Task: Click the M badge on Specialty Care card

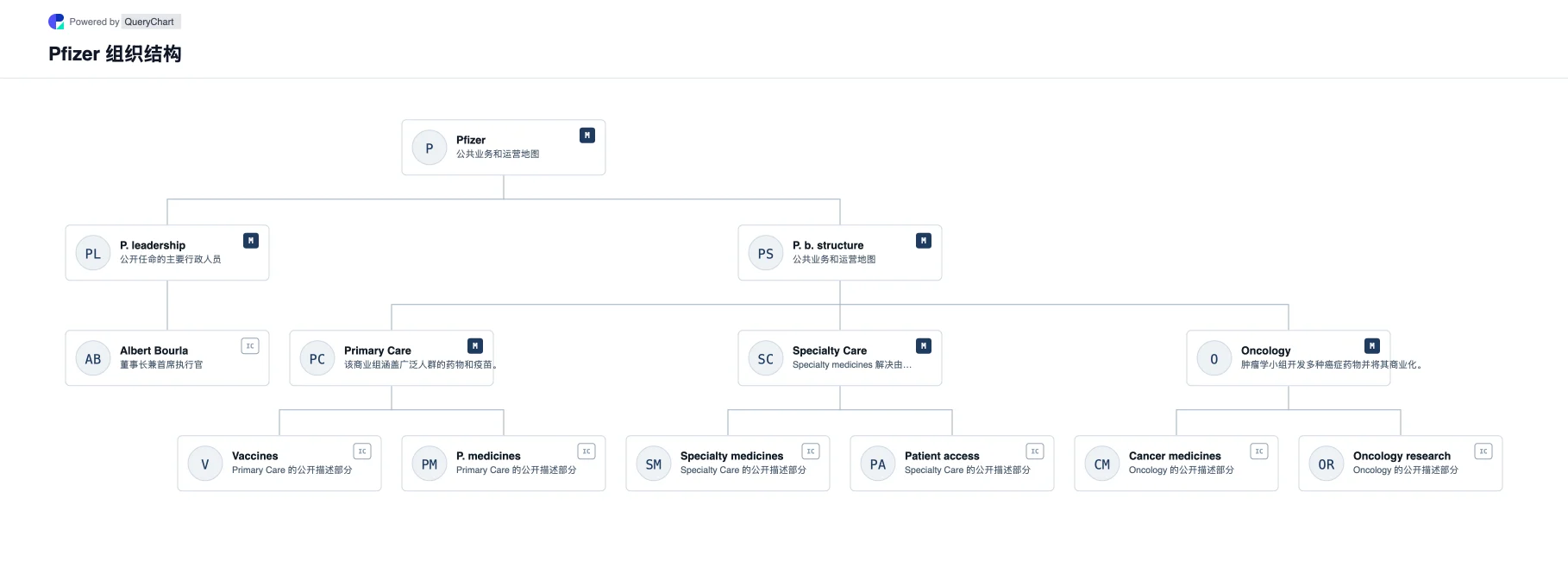Action: point(924,346)
